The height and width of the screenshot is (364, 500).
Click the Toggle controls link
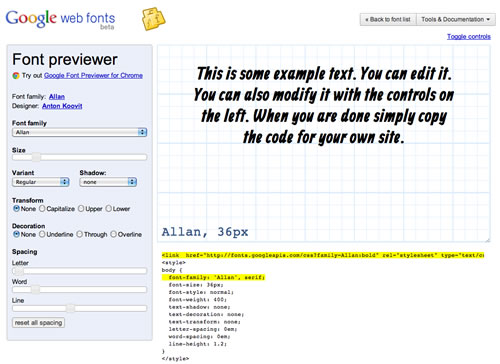(469, 36)
